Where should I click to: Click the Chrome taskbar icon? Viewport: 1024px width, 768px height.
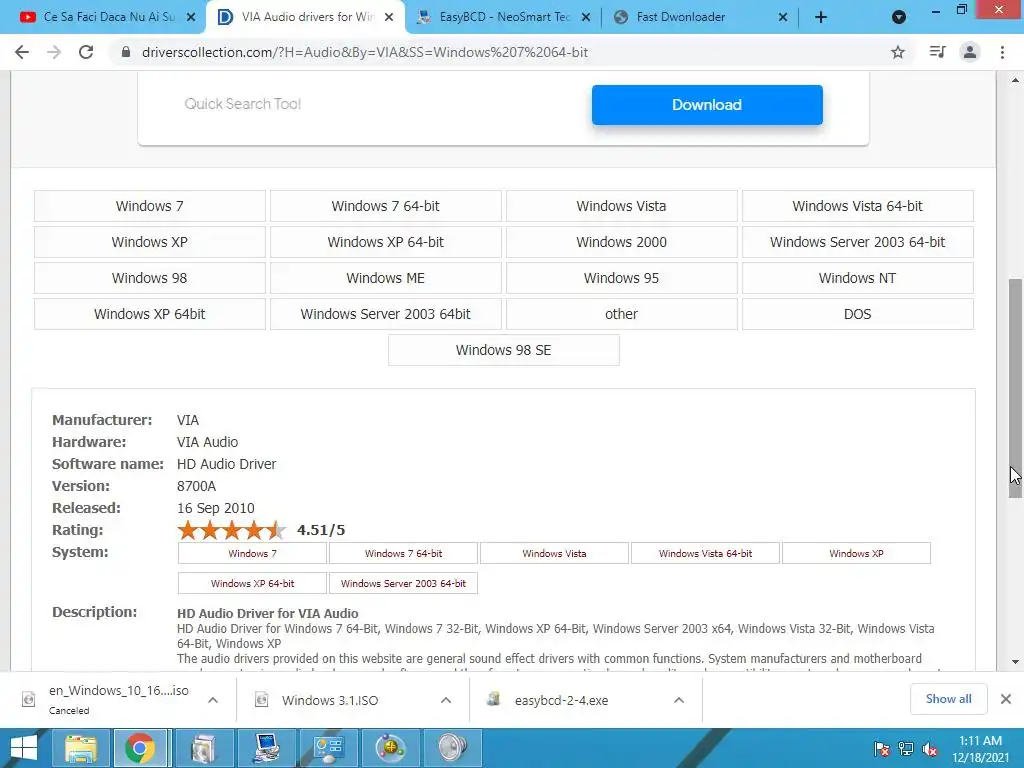tap(139, 748)
